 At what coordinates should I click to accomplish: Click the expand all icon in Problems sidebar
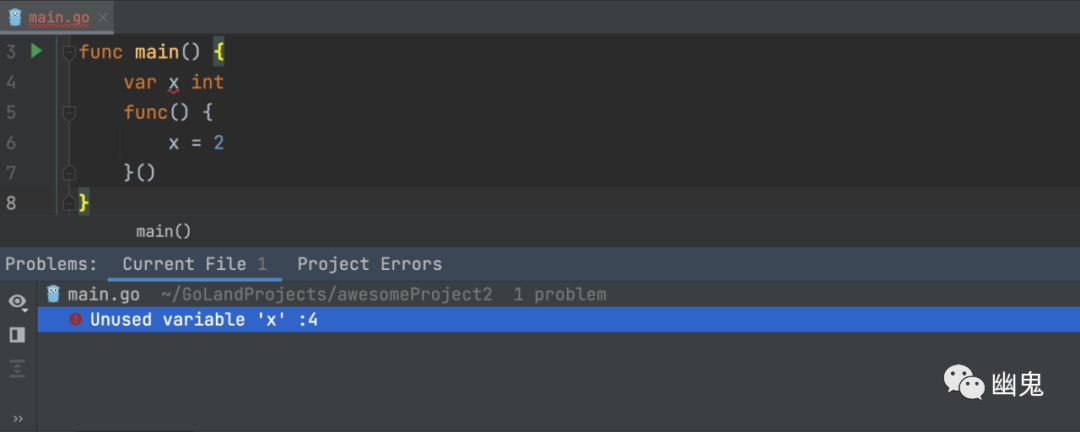coord(17,368)
